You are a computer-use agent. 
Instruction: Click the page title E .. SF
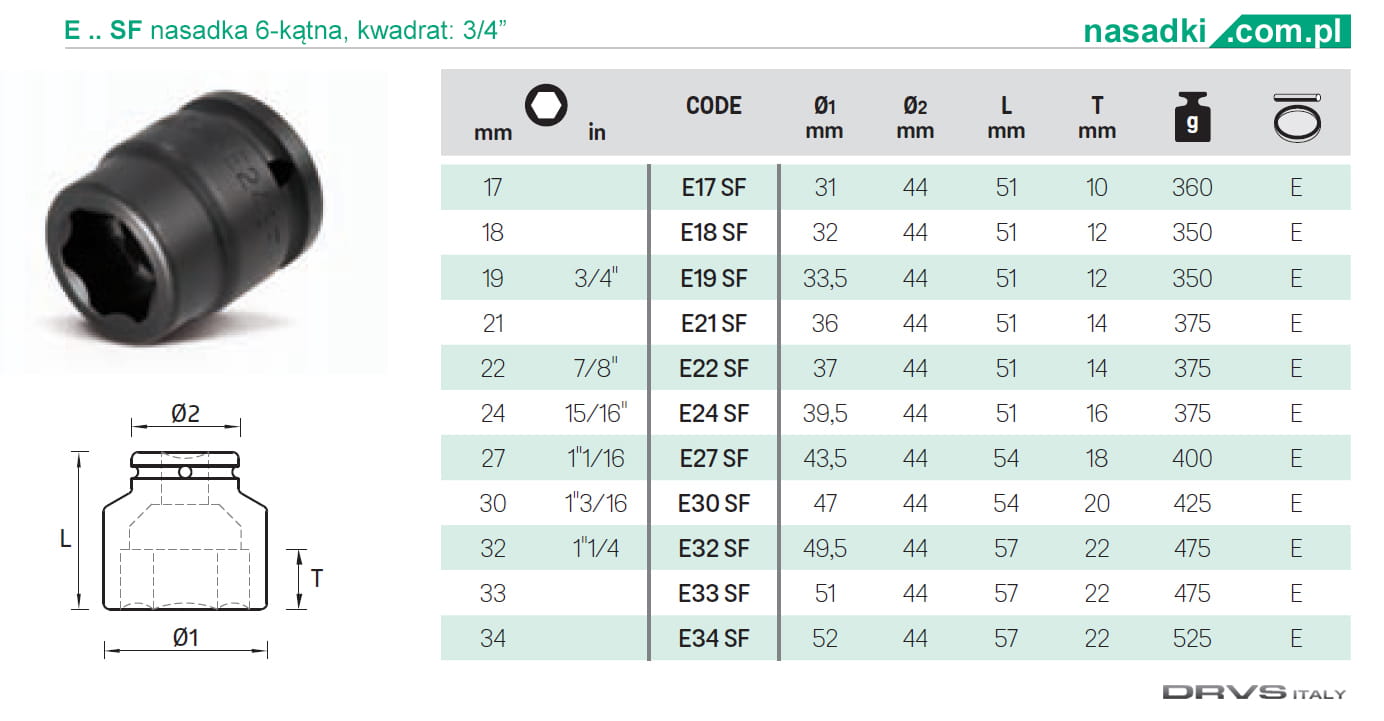[104, 31]
